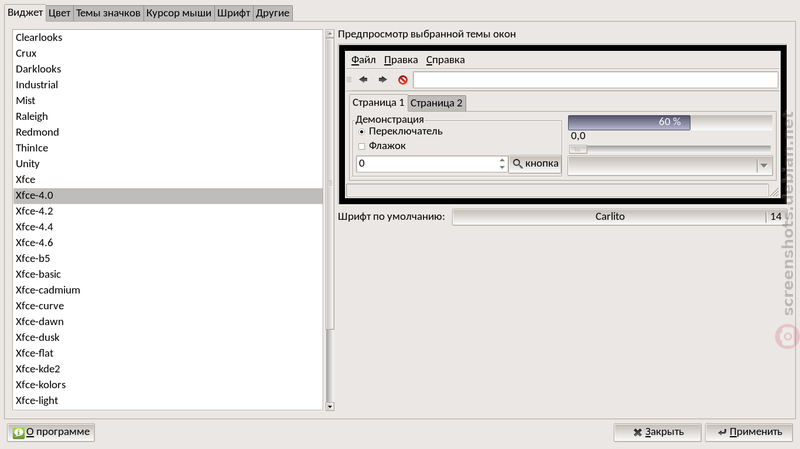Select the Страница 1 preview tab
800x449 pixels.
click(x=378, y=103)
